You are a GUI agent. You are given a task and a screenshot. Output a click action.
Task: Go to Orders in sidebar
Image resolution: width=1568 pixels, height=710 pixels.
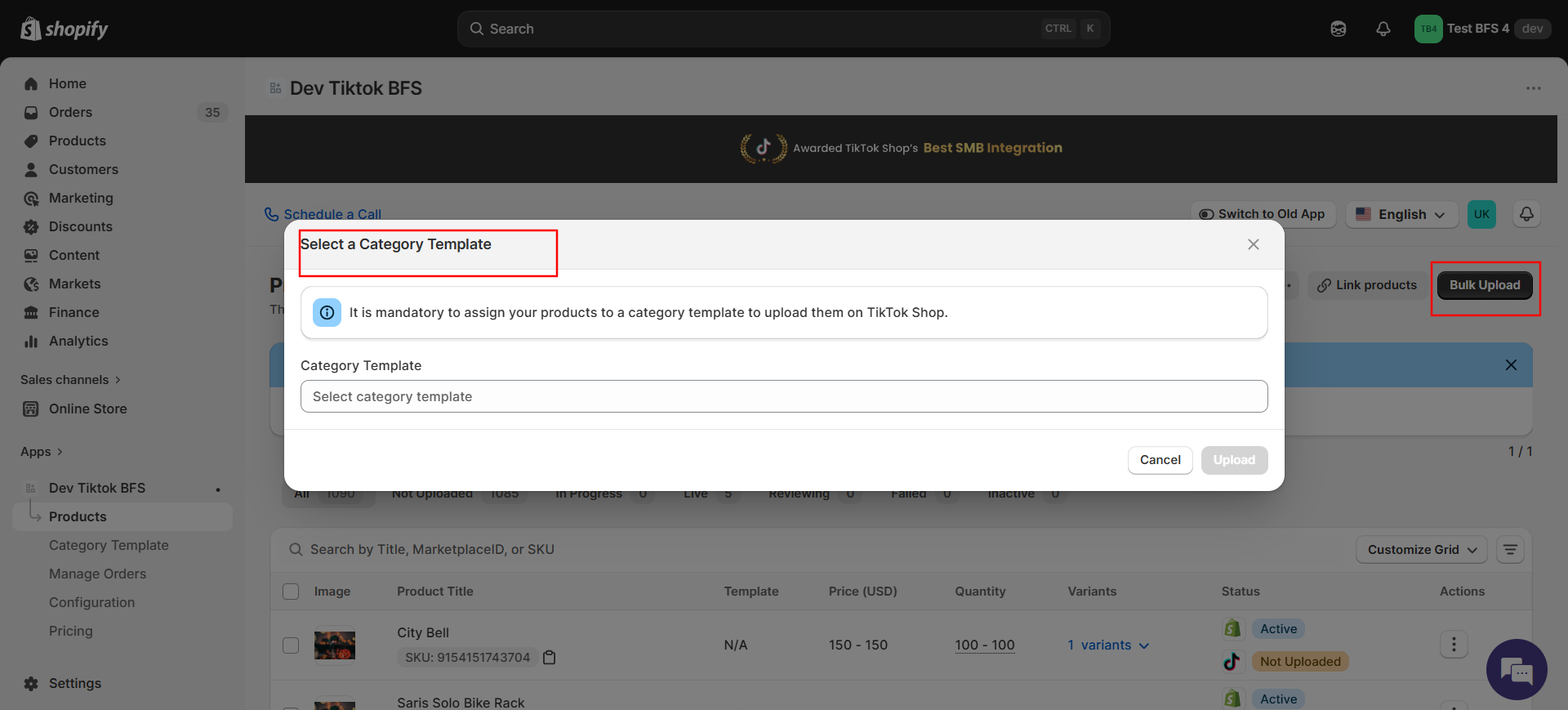pyautogui.click(x=70, y=112)
